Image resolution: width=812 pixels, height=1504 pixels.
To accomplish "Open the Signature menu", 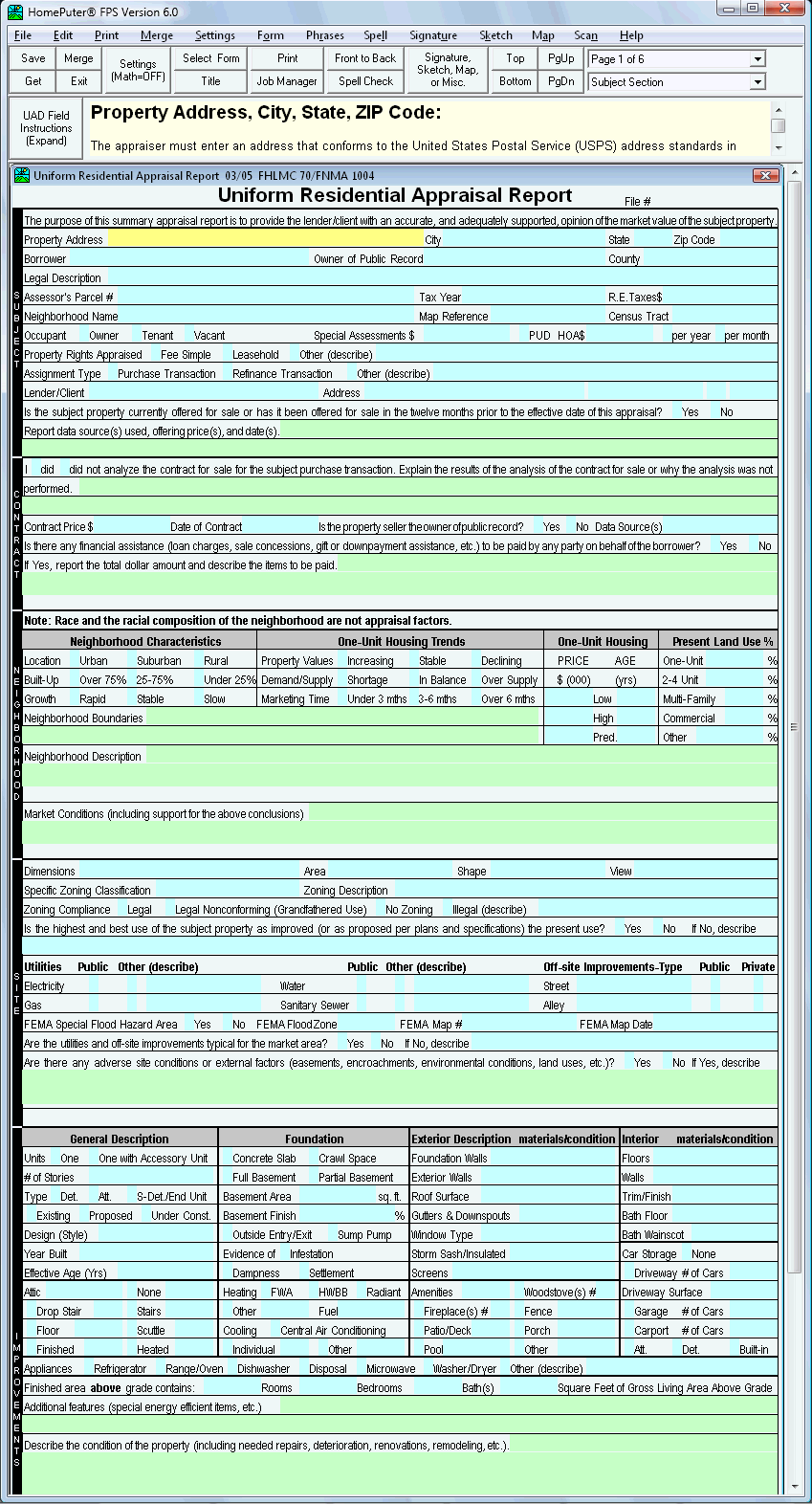I will 433,35.
